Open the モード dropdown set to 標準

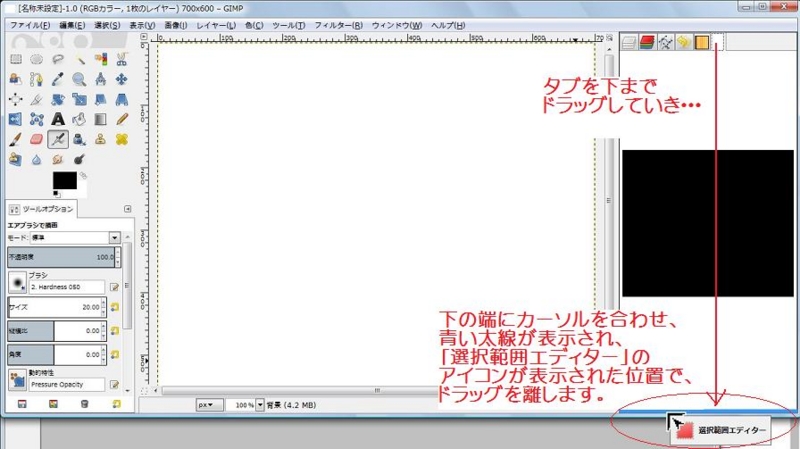pos(76,238)
